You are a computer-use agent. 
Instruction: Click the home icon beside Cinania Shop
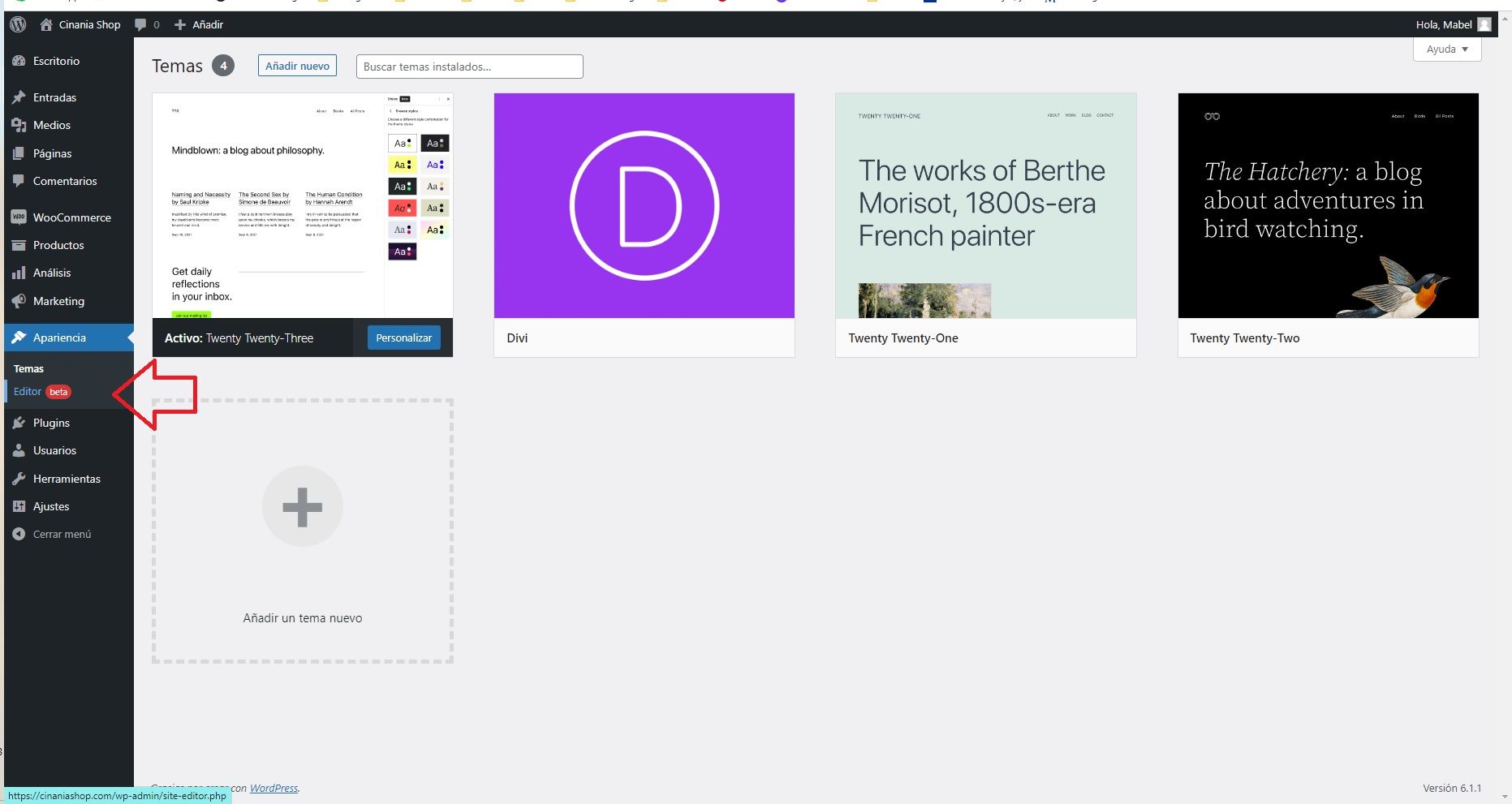tap(46, 24)
